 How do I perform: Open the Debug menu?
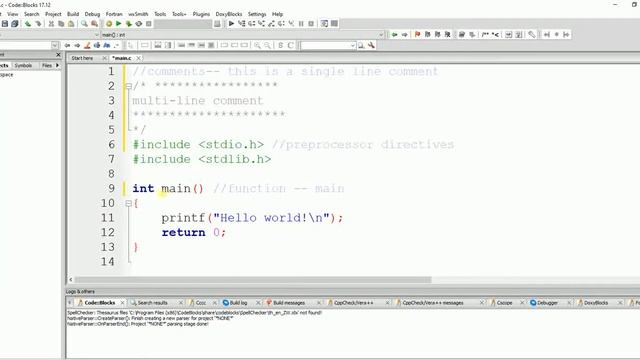point(92,14)
